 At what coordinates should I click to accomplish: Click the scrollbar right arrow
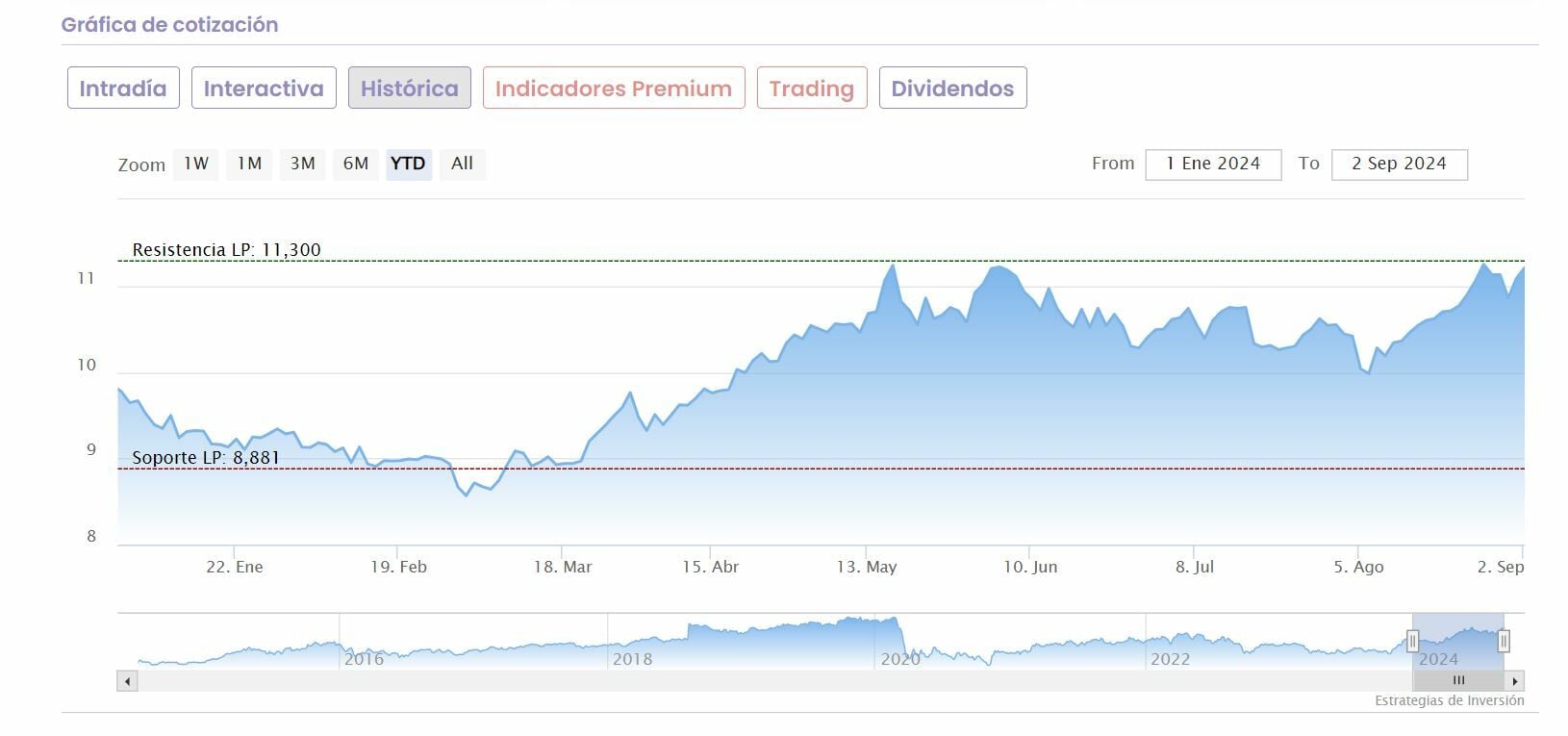1515,681
